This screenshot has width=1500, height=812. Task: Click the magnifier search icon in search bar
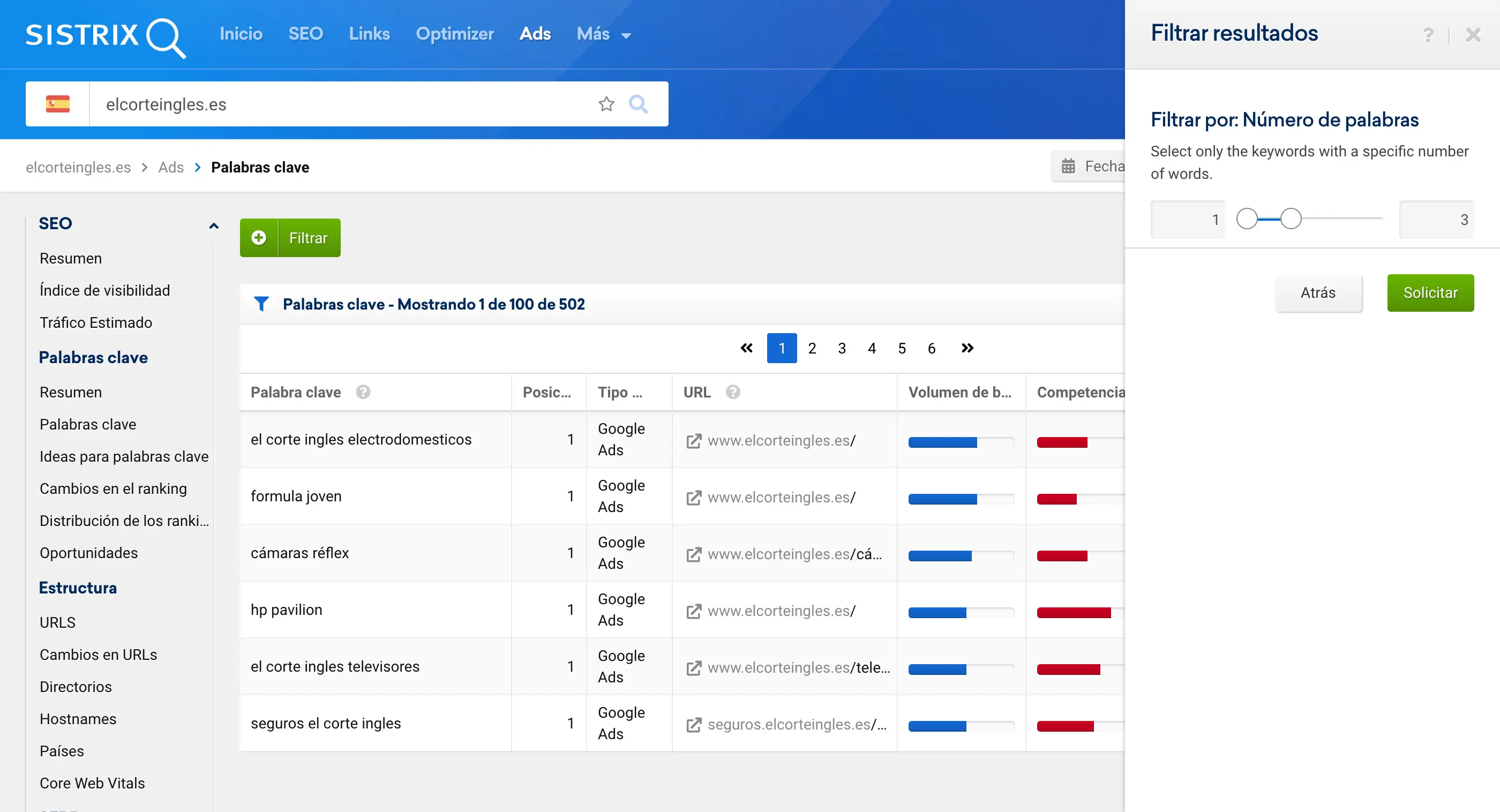click(638, 104)
